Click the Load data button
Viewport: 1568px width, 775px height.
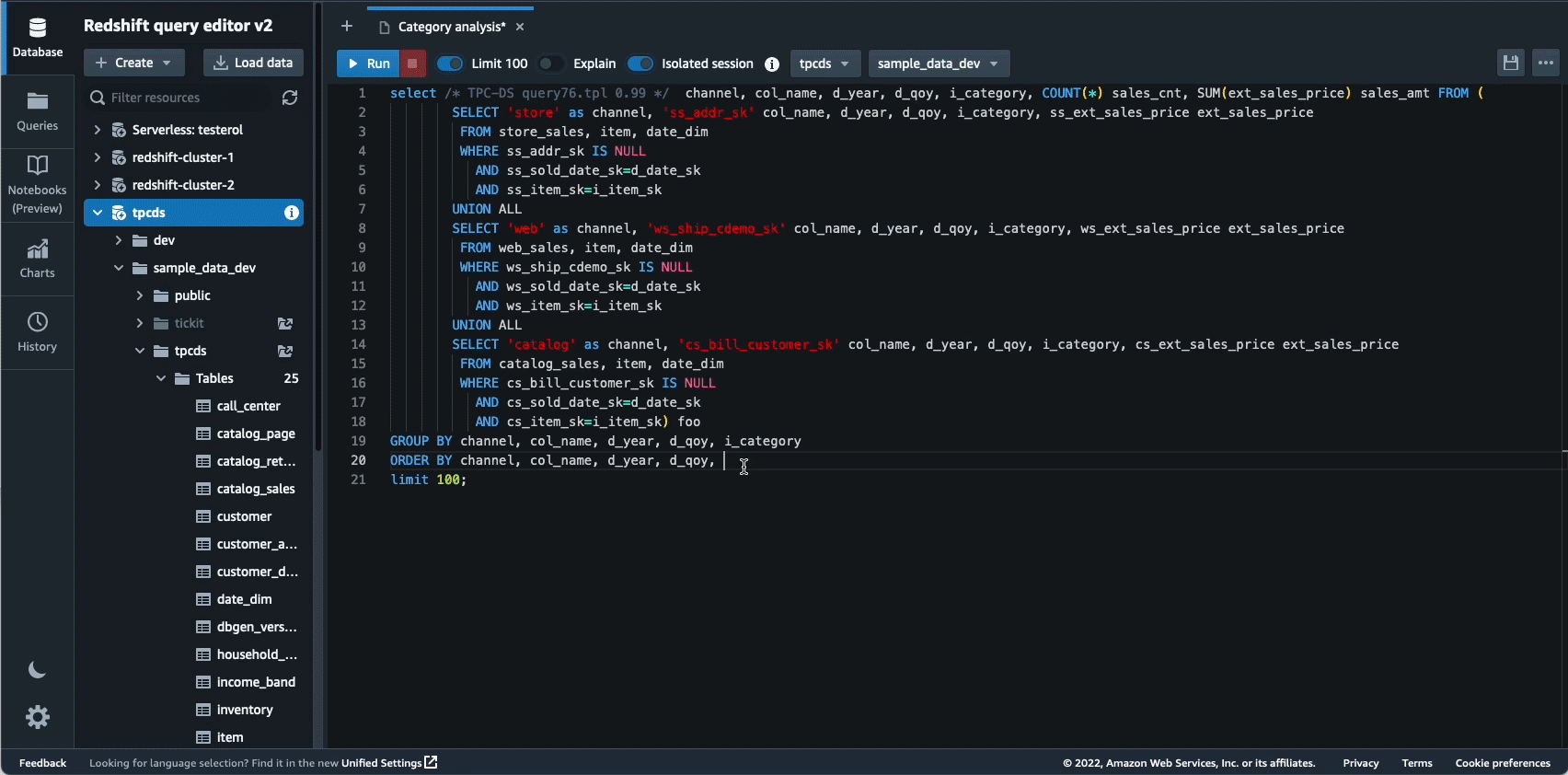click(x=253, y=63)
